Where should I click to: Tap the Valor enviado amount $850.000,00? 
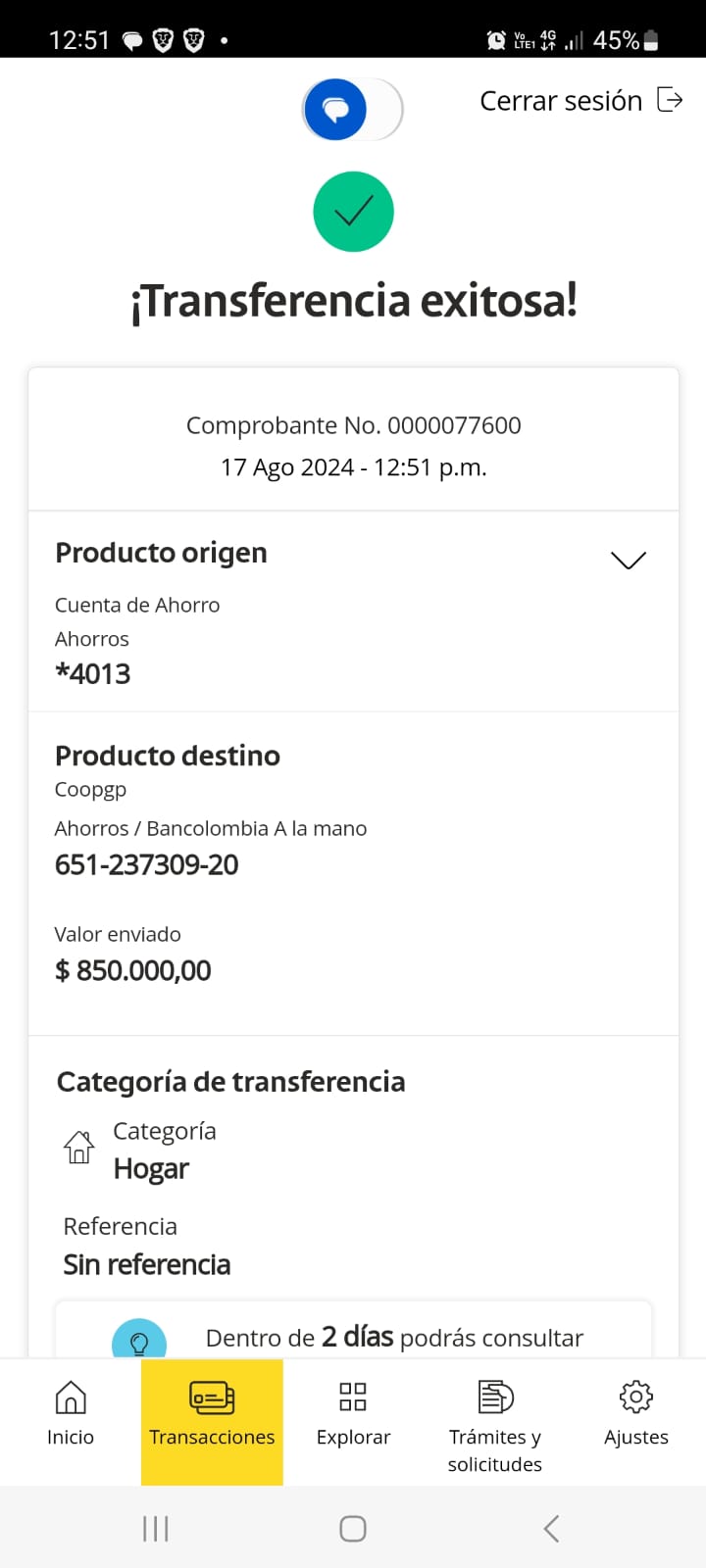click(x=133, y=970)
